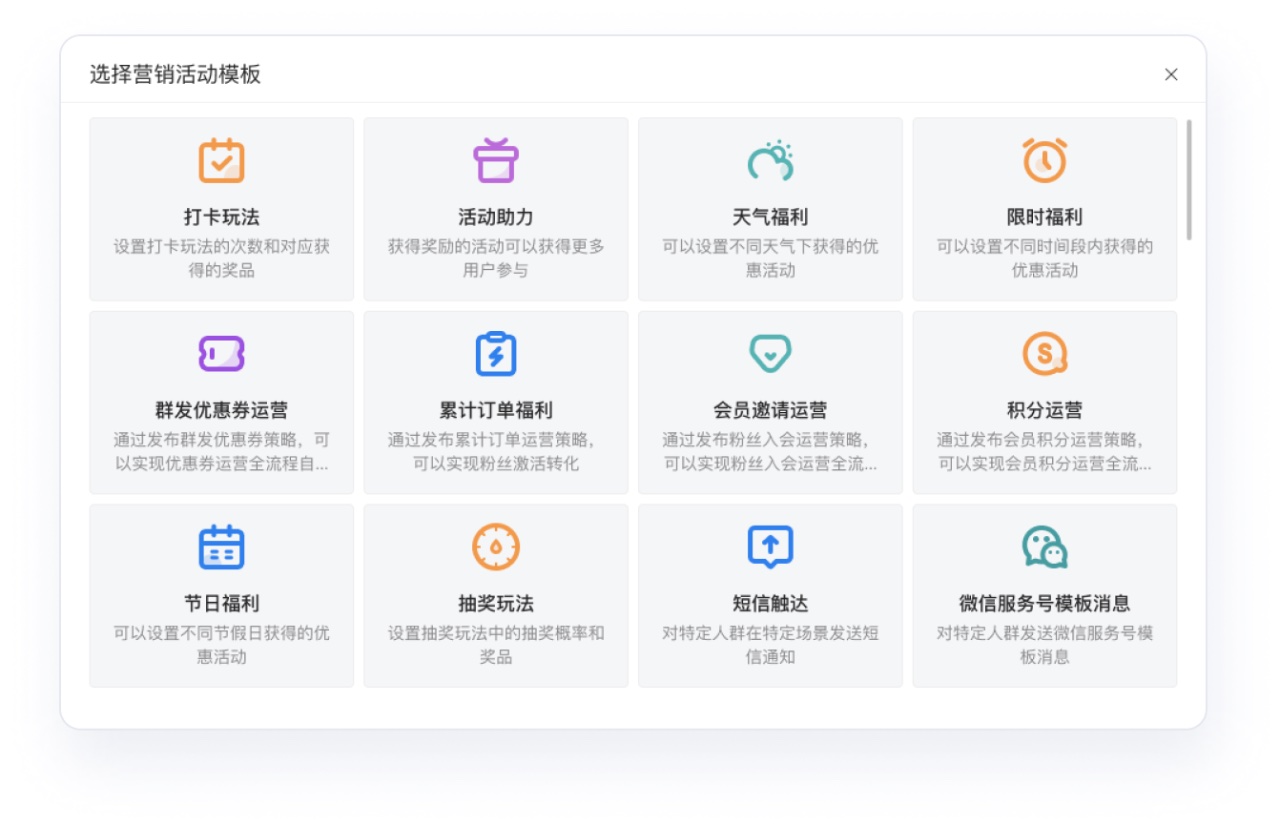Click the 短信触达 title label
The width and height of the screenshot is (1280, 827).
tap(770, 604)
